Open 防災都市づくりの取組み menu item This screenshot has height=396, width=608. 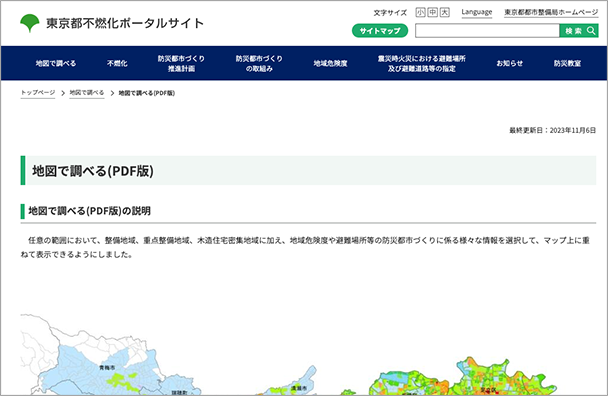pos(259,63)
